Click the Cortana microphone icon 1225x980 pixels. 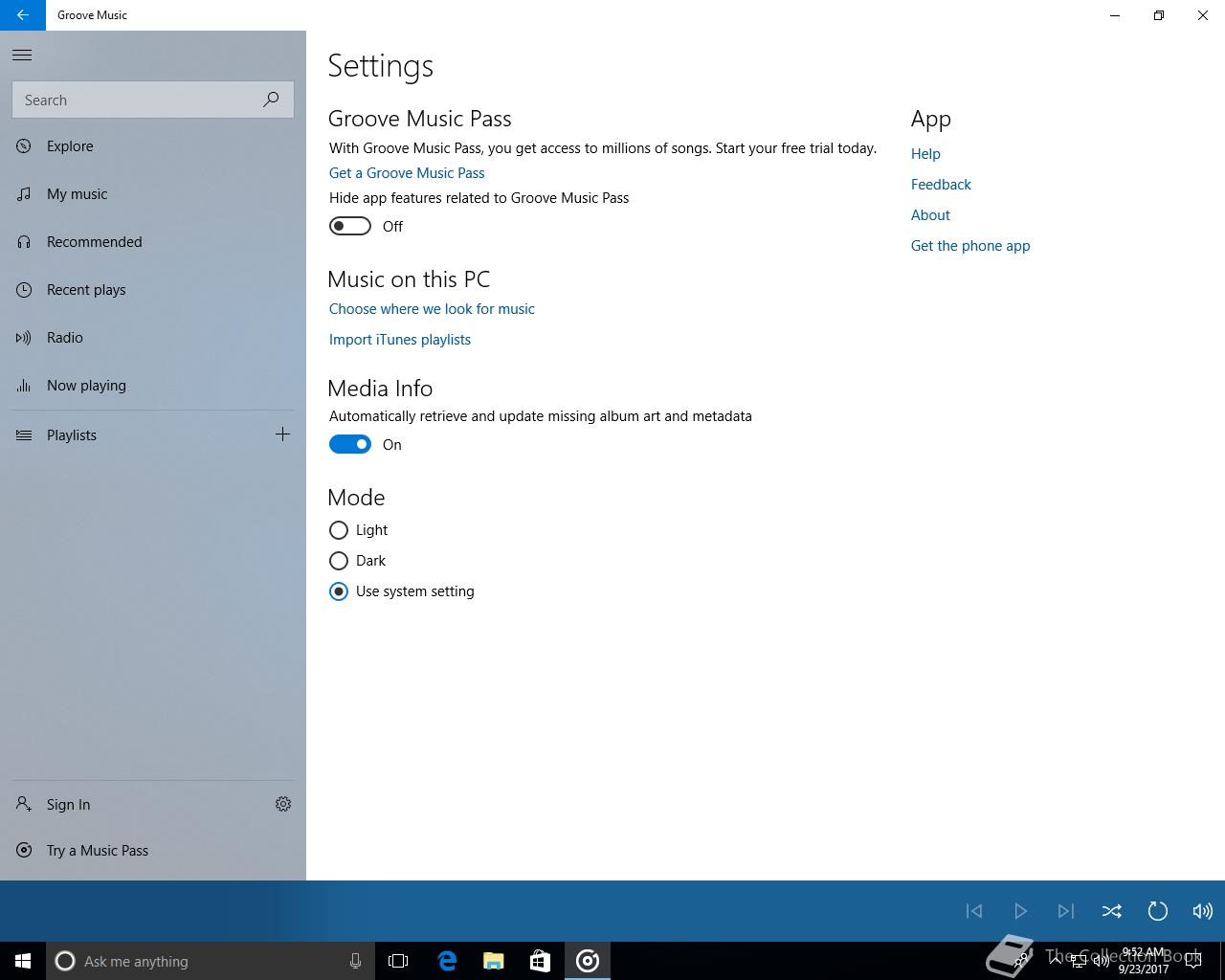point(355,961)
